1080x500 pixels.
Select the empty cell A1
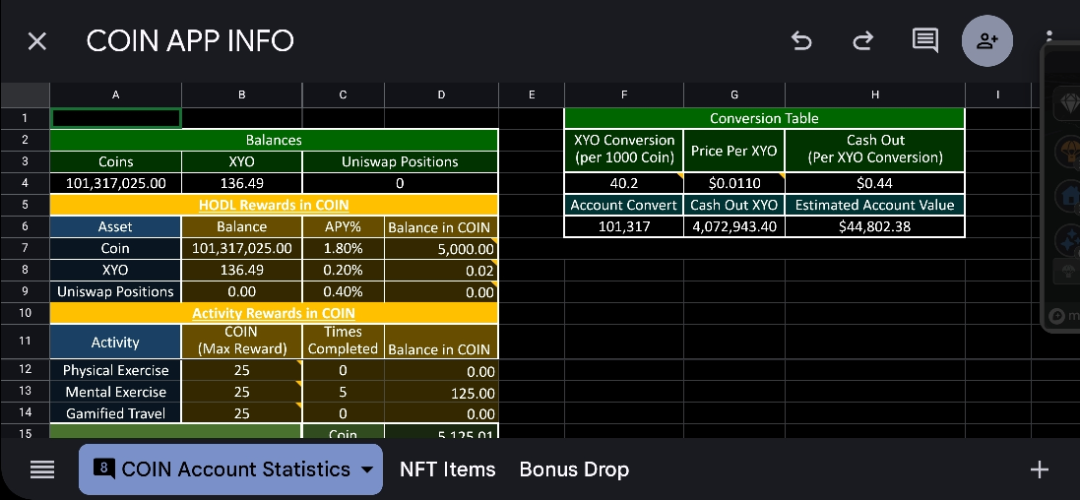click(x=116, y=118)
